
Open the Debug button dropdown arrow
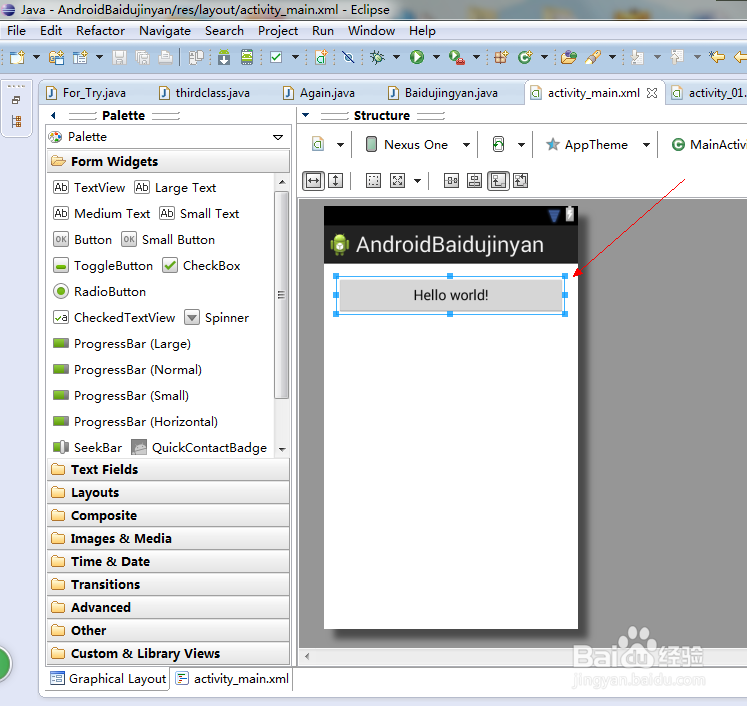[x=396, y=58]
